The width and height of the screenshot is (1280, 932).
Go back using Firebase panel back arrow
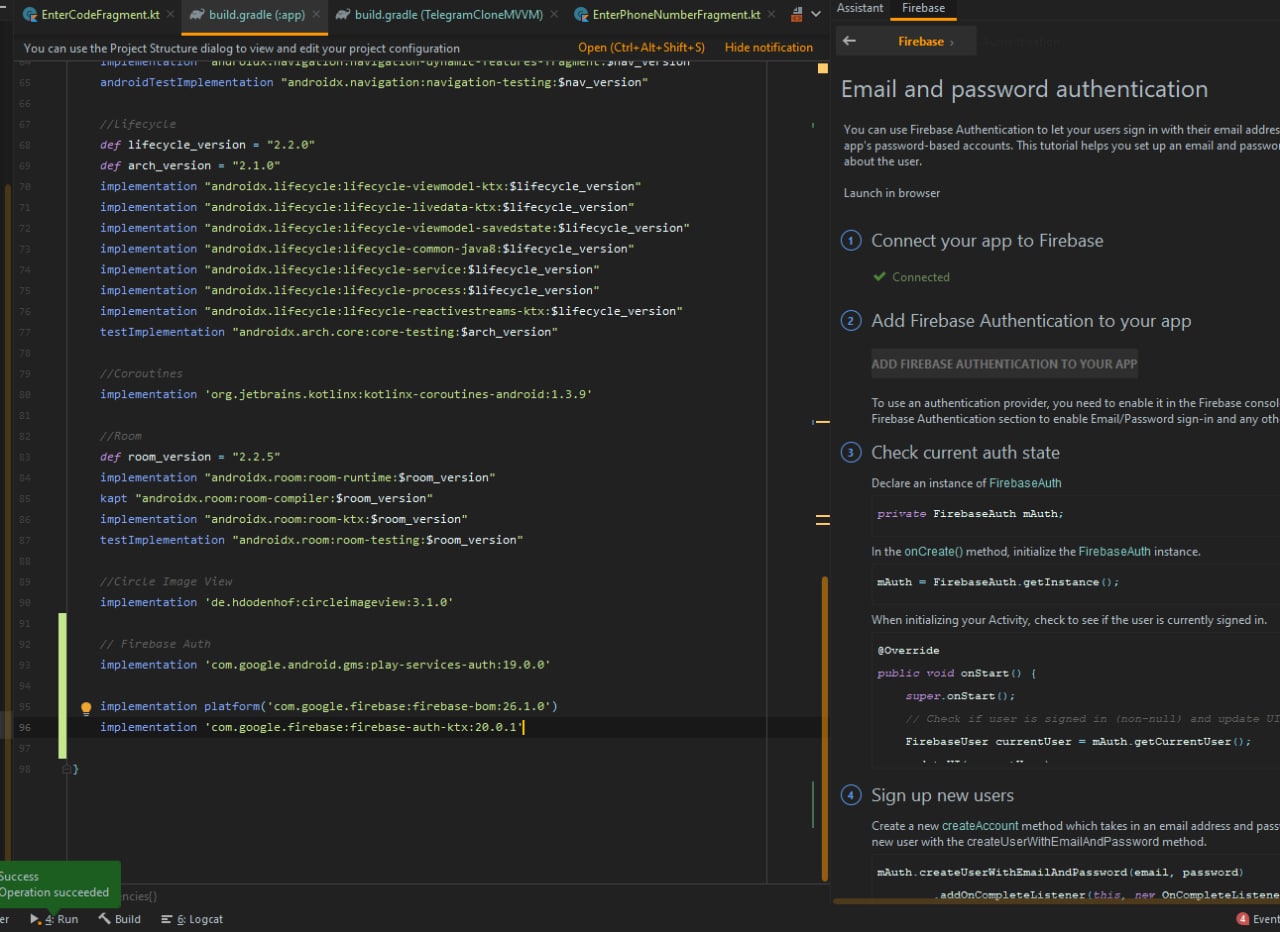point(850,41)
